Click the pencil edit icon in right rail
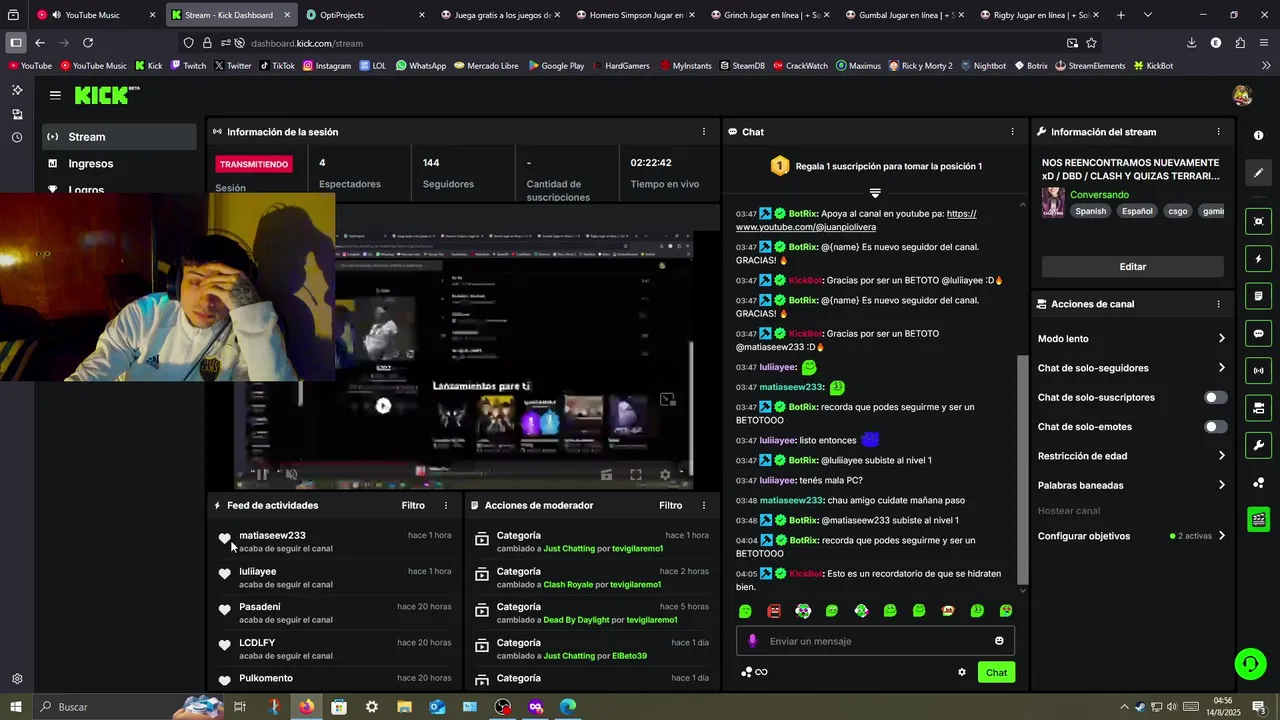Viewport: 1280px width, 720px height. pos(1258,173)
